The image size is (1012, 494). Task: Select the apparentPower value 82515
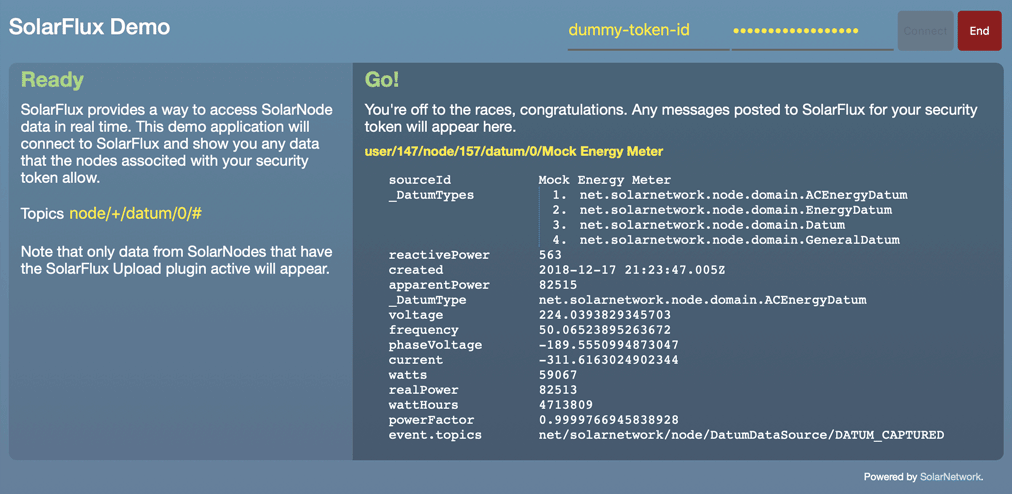coord(558,285)
